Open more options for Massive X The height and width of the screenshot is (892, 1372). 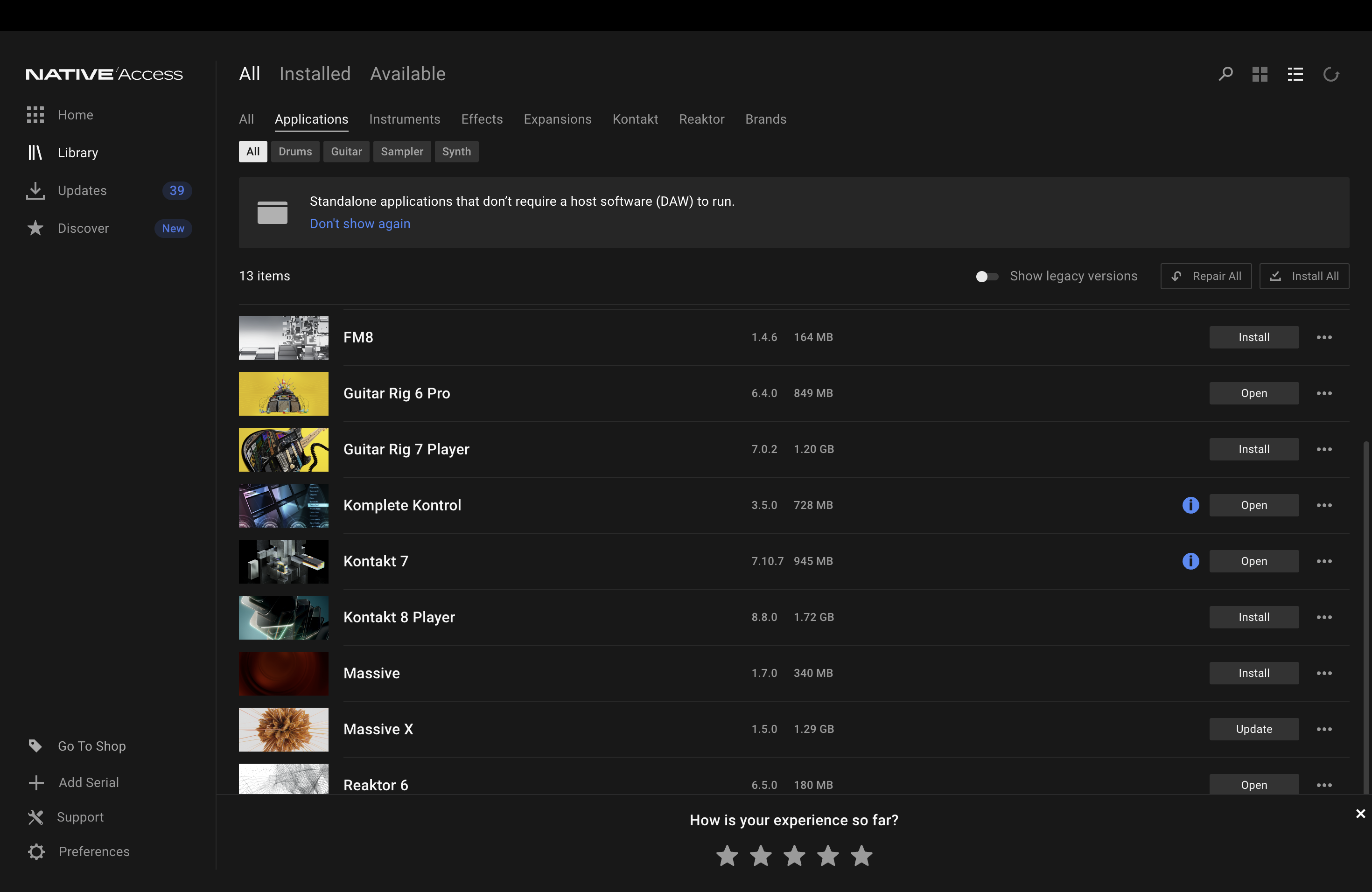coord(1324,730)
